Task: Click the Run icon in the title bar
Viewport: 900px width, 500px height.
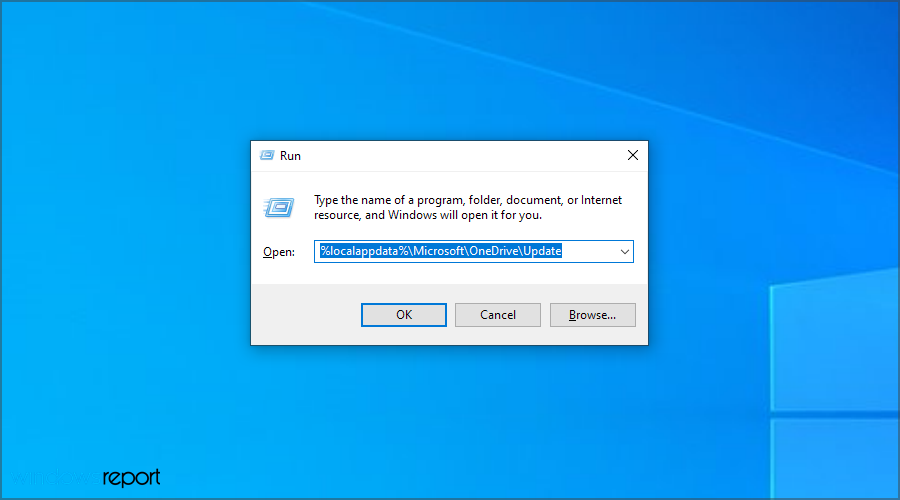Action: click(x=267, y=156)
